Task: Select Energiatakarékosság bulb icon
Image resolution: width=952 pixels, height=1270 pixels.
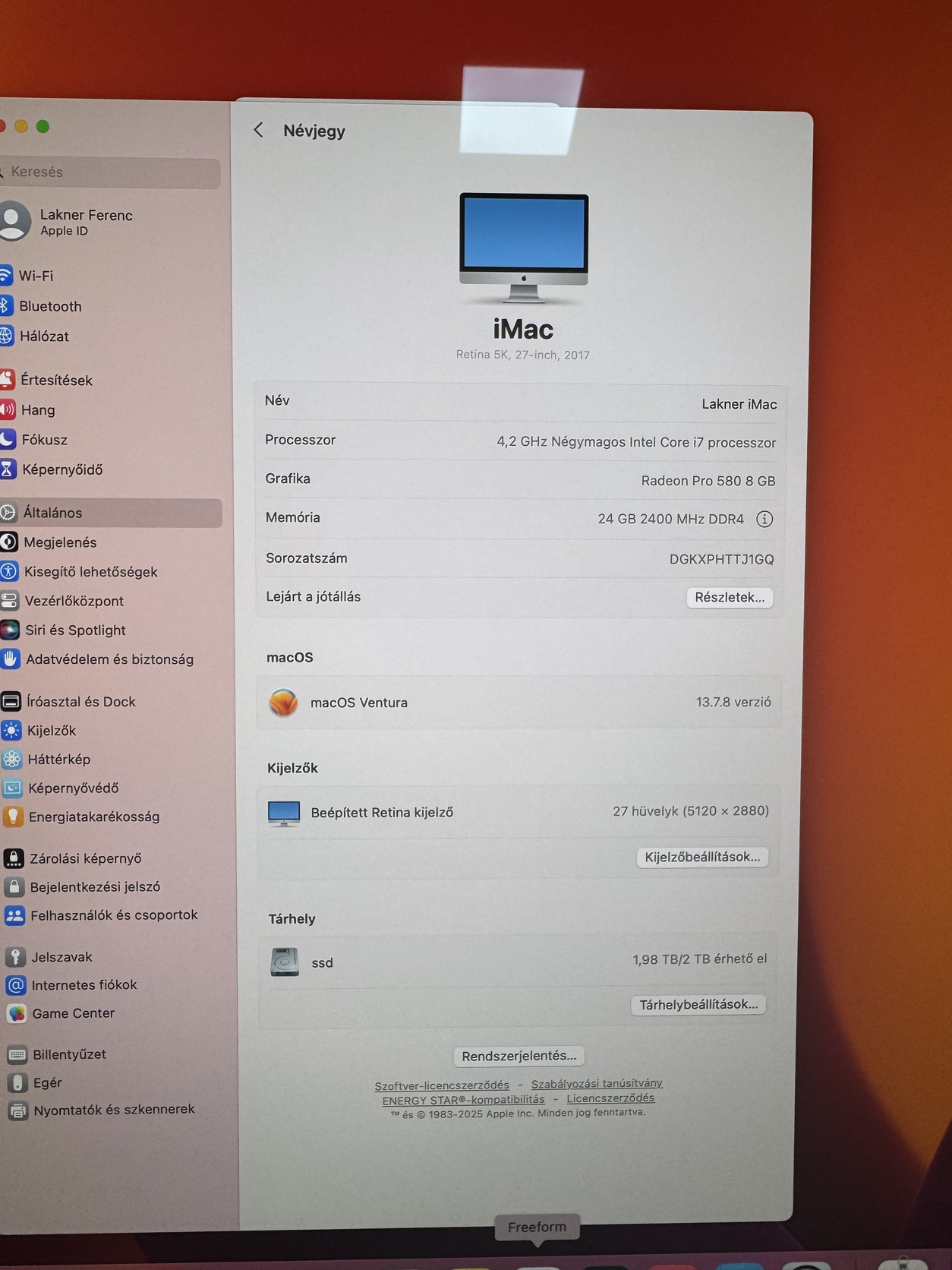Action: [13, 817]
